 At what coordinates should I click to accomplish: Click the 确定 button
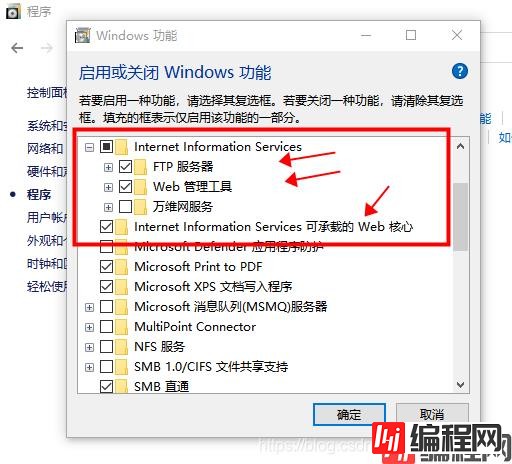click(349, 415)
